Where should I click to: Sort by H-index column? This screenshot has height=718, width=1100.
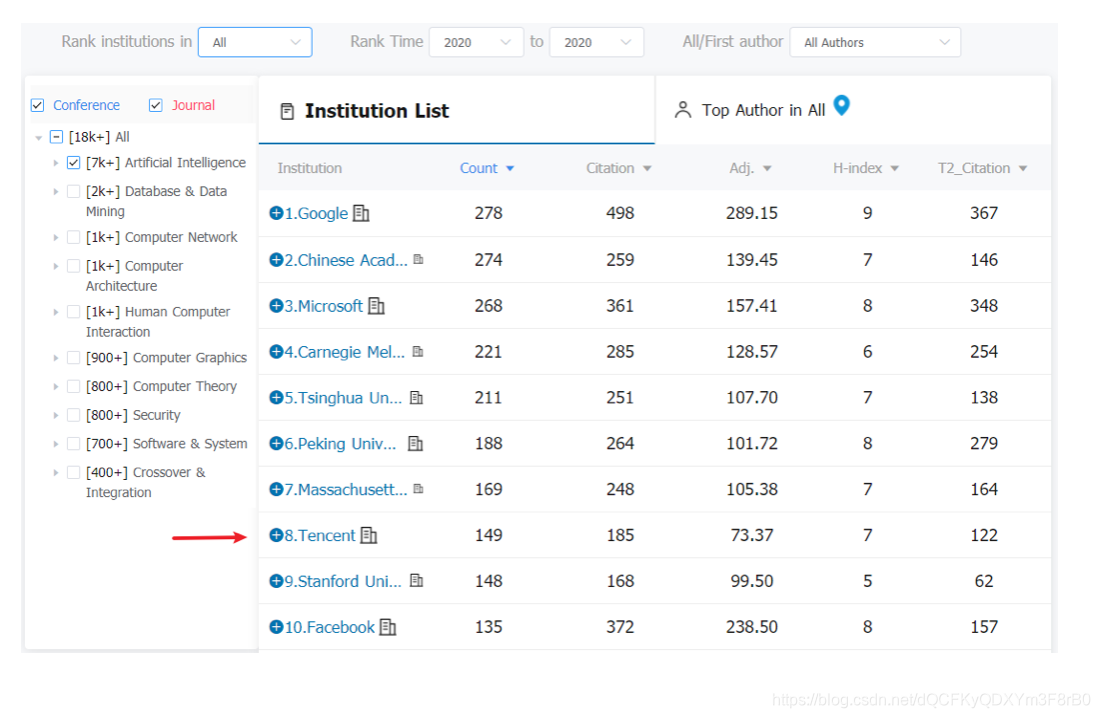pyautogui.click(x=866, y=168)
